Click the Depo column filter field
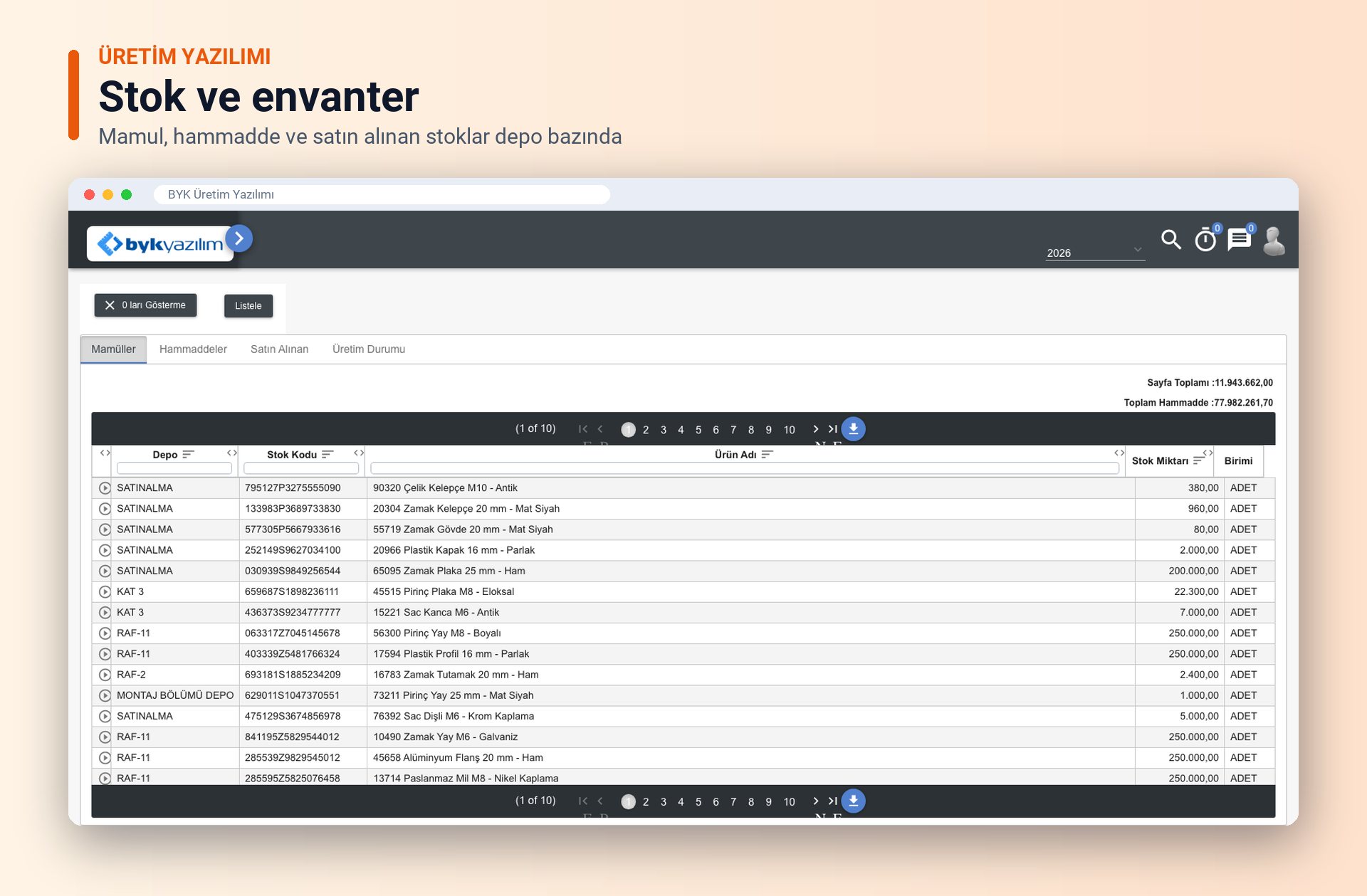 coord(174,468)
